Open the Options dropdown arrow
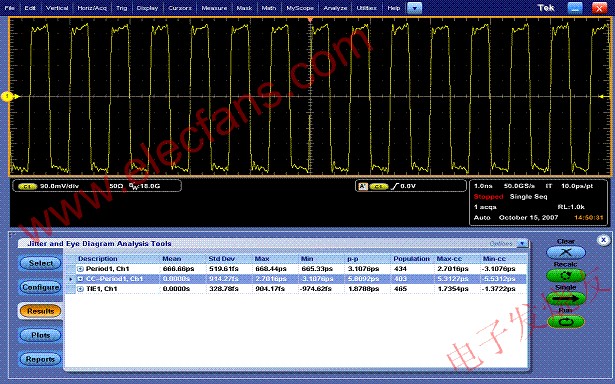This screenshot has height=384, width=615. (522, 244)
